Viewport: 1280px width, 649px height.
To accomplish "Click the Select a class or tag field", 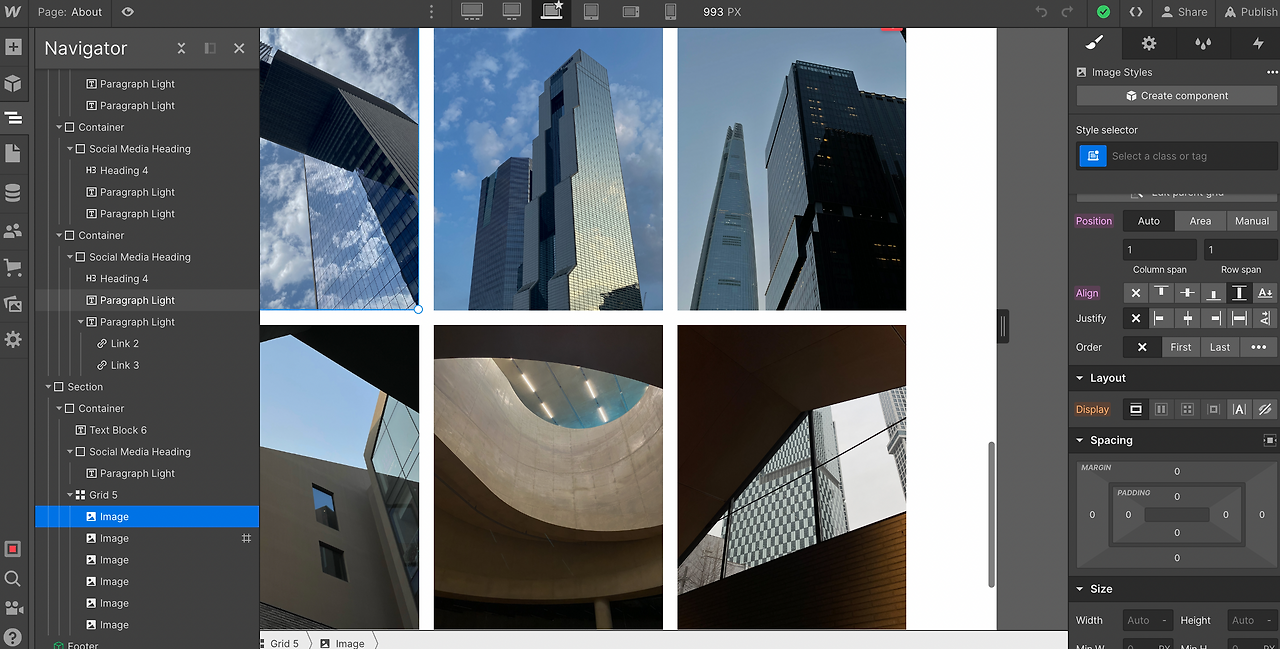I will click(x=1192, y=156).
